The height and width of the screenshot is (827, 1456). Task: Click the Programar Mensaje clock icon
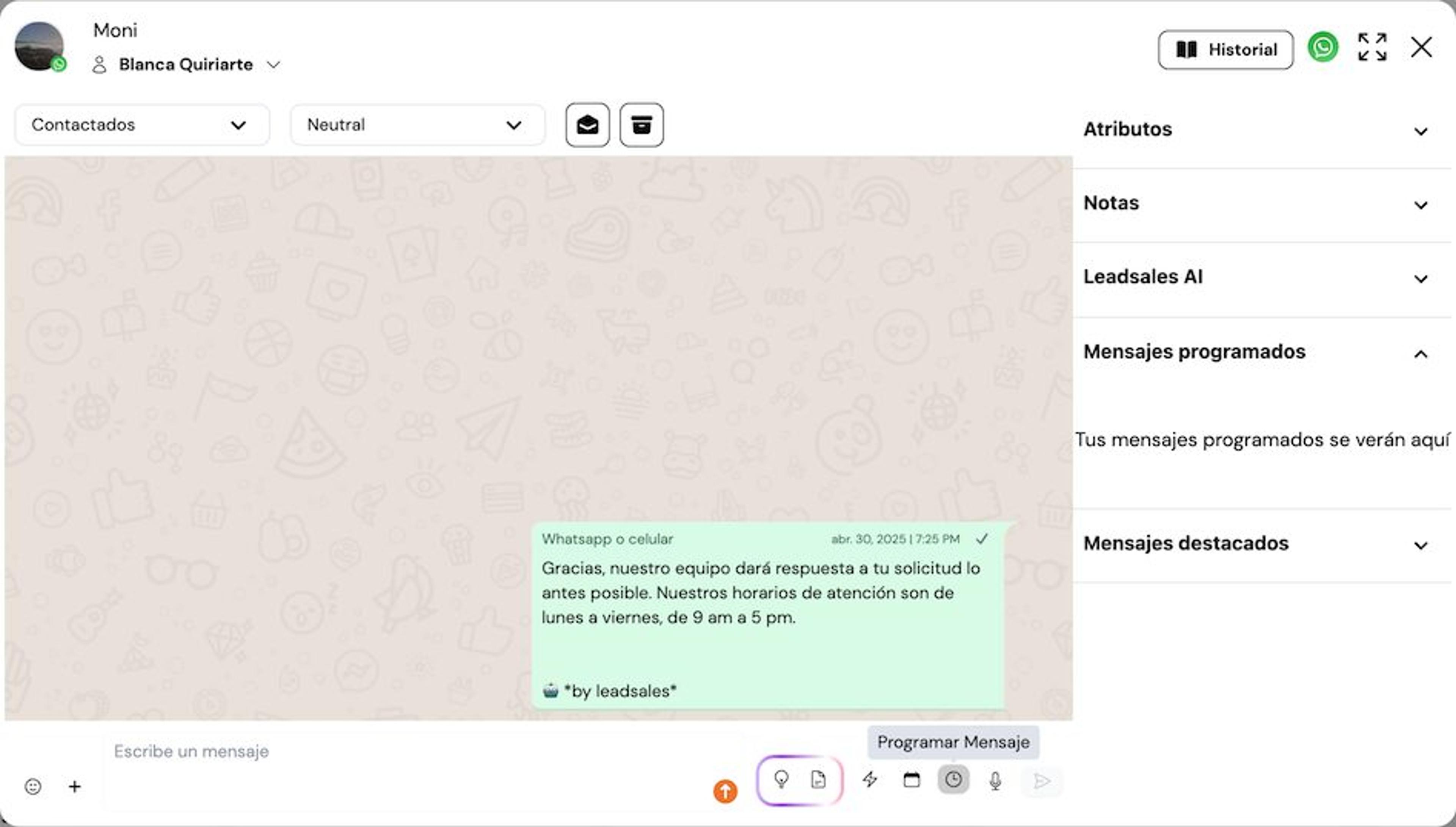tap(953, 780)
